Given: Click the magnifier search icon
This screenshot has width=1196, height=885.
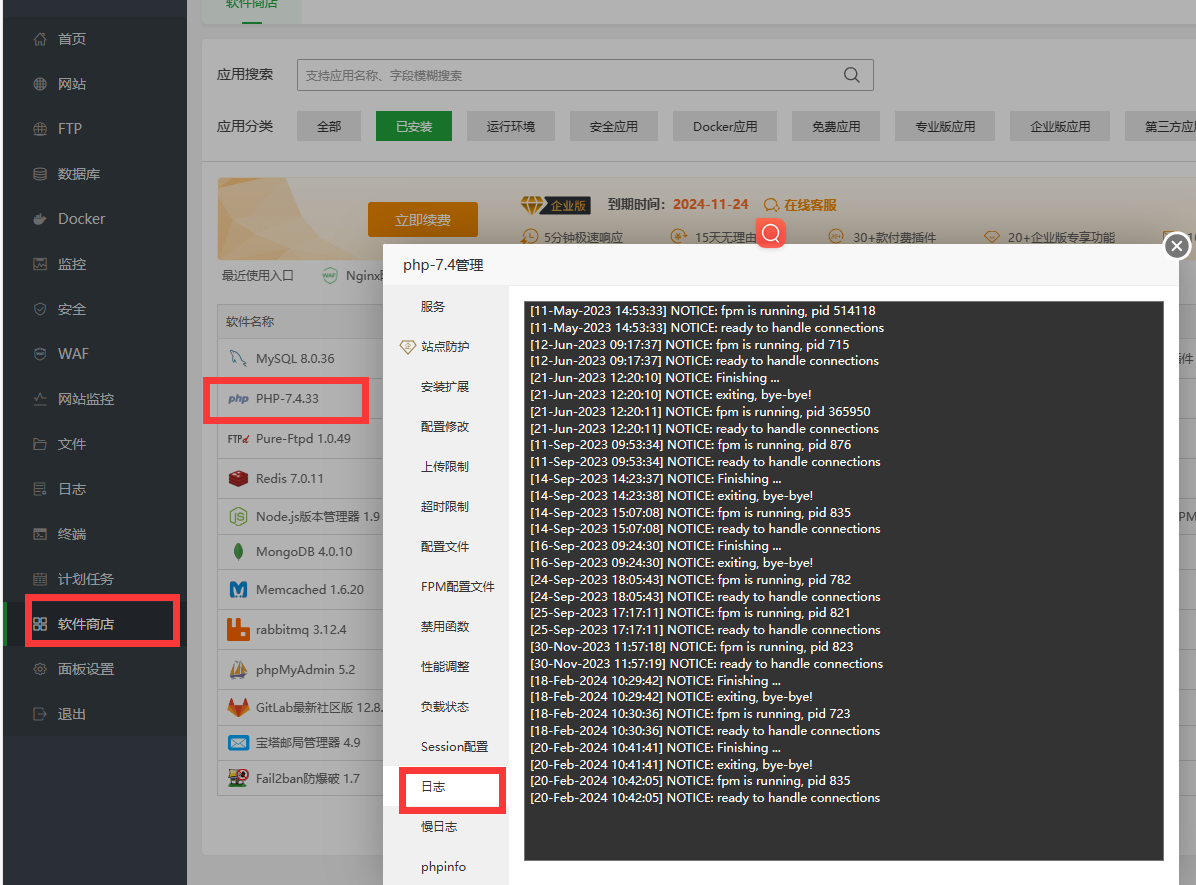Looking at the screenshot, I should (x=851, y=75).
